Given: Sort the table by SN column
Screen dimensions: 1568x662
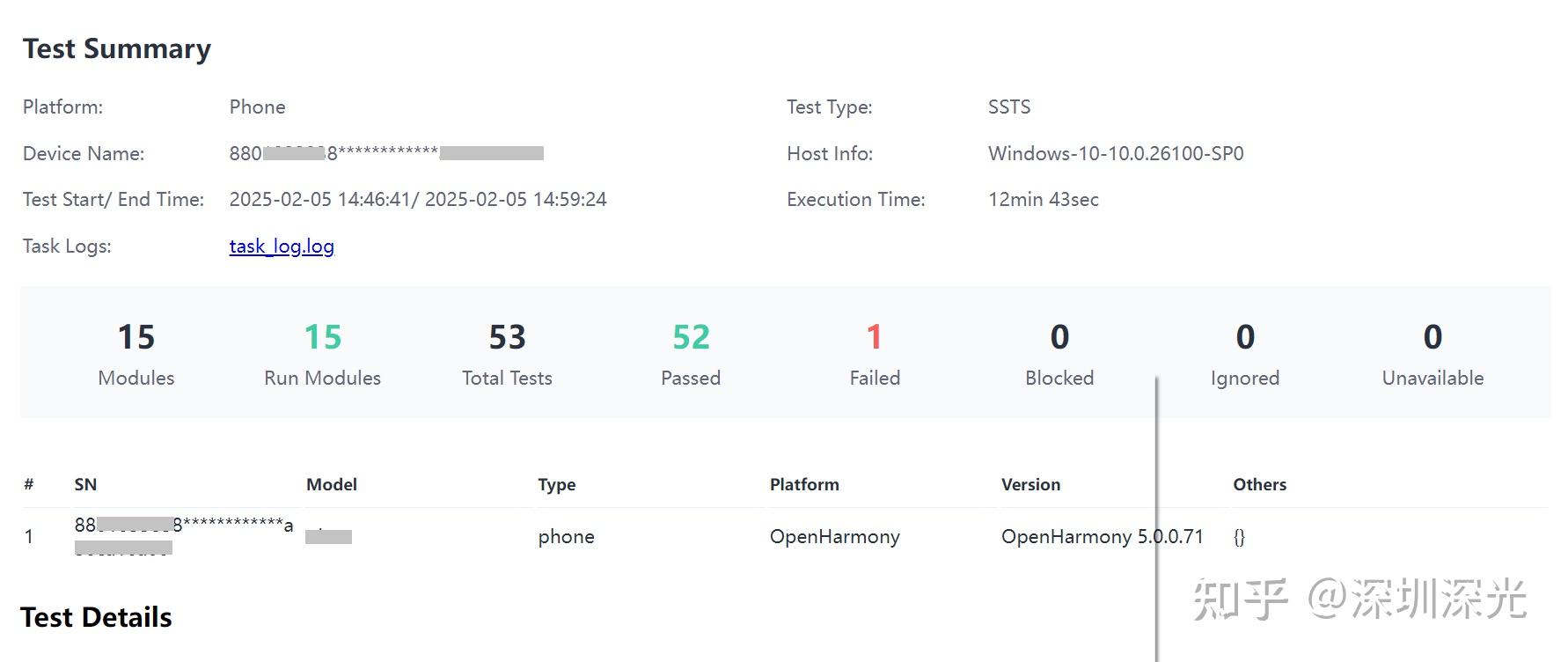Looking at the screenshot, I should coord(84,484).
